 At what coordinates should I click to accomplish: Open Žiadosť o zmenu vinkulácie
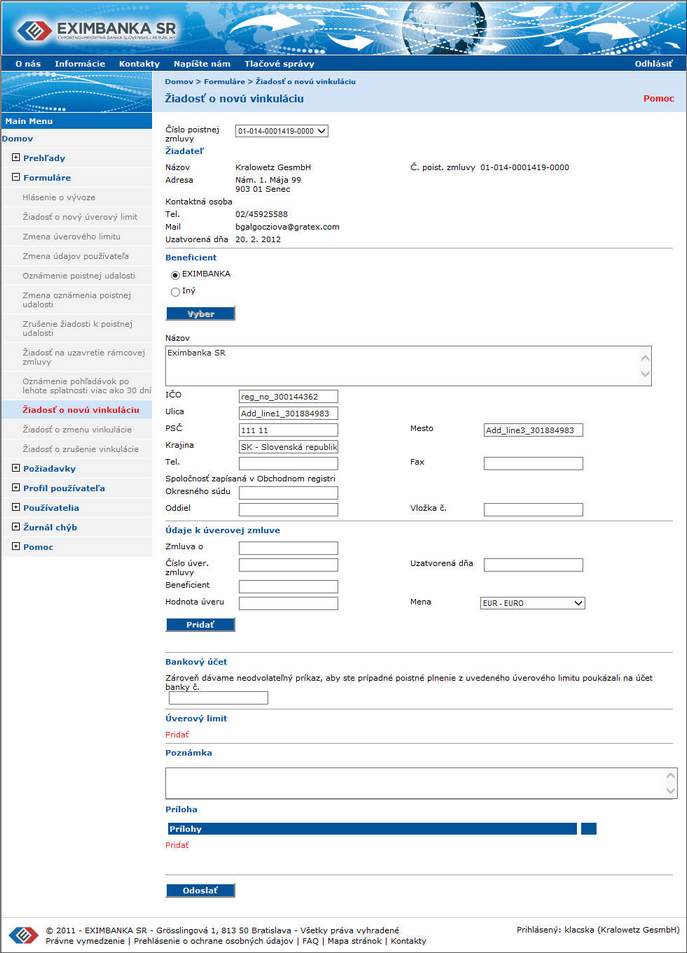tap(77, 429)
